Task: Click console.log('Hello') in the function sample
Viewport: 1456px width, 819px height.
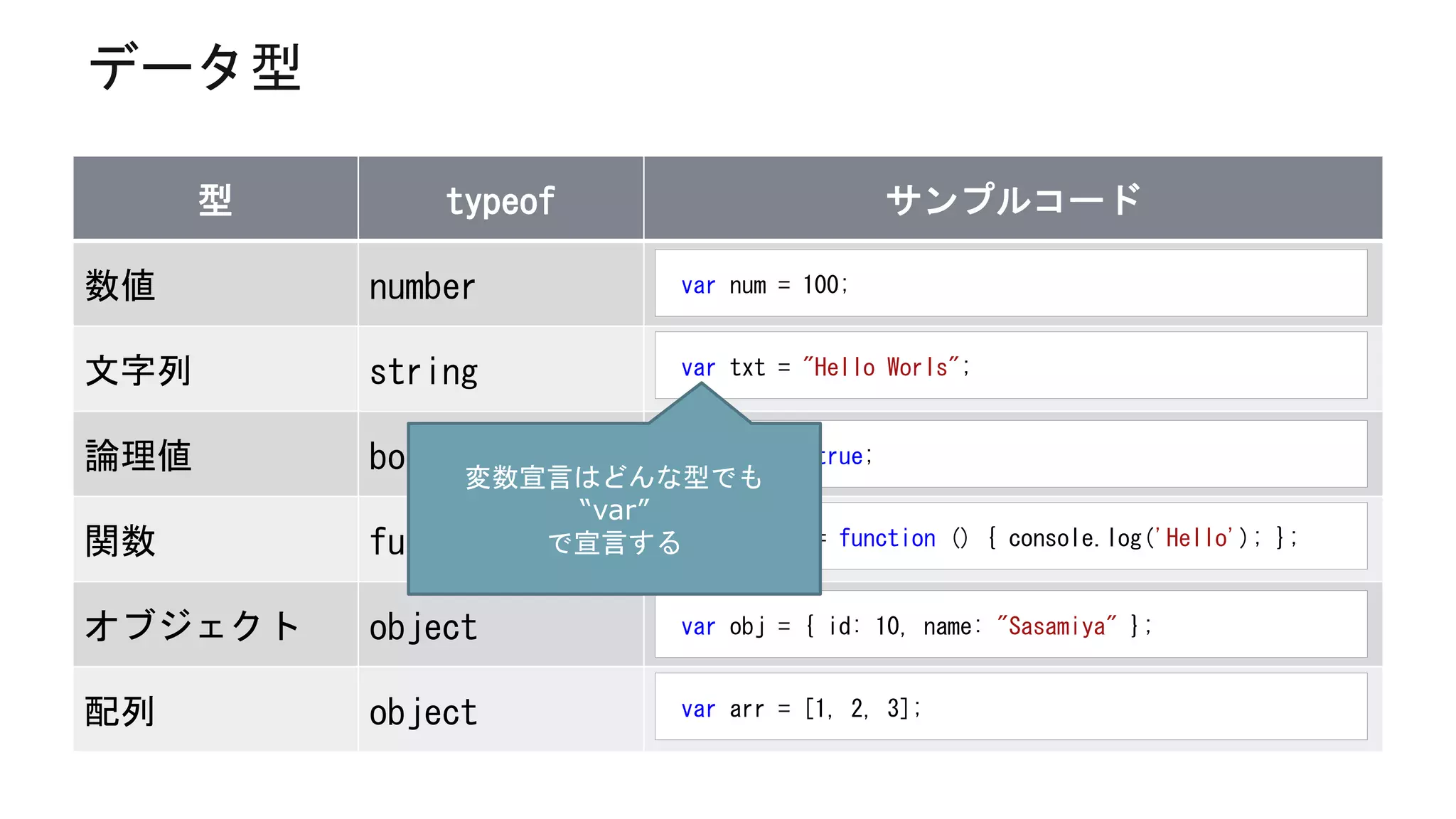Action: point(1128,537)
